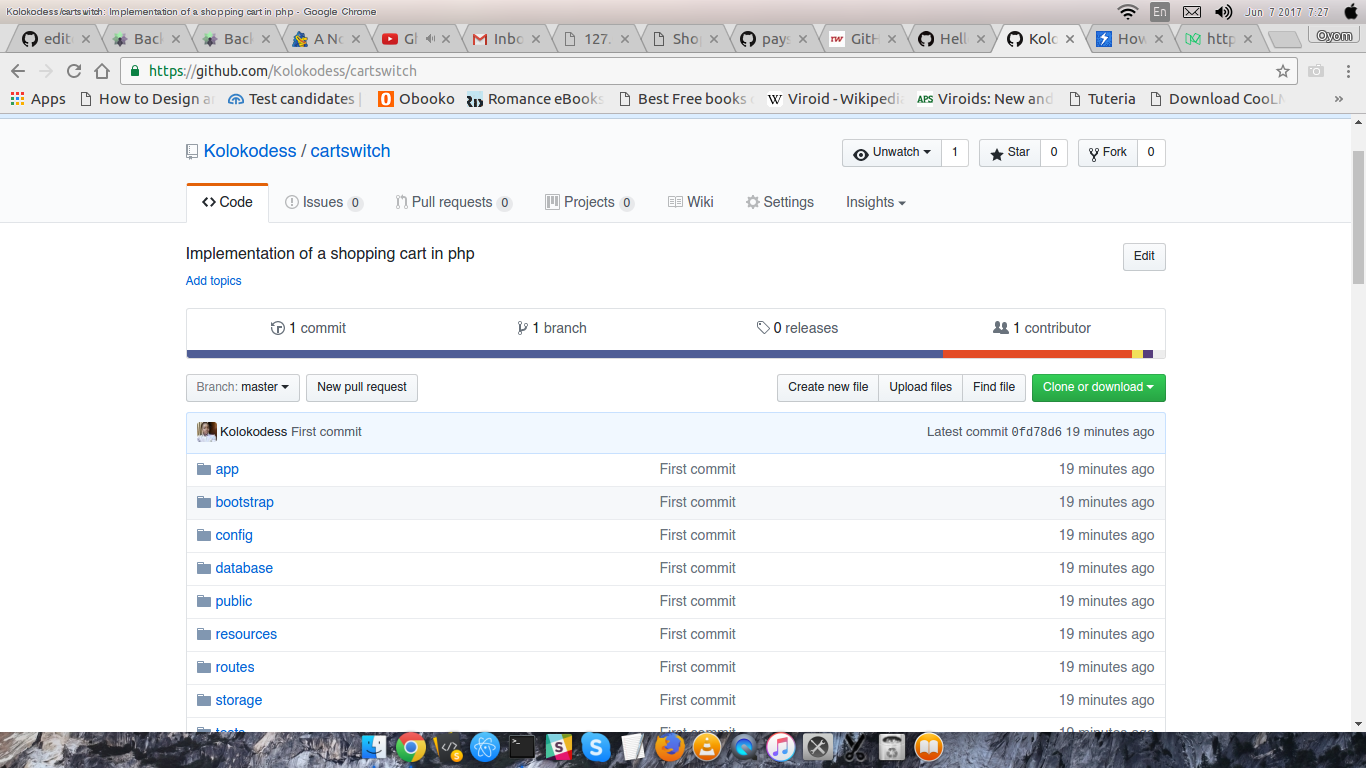Switch to the Code tab

click(x=227, y=202)
